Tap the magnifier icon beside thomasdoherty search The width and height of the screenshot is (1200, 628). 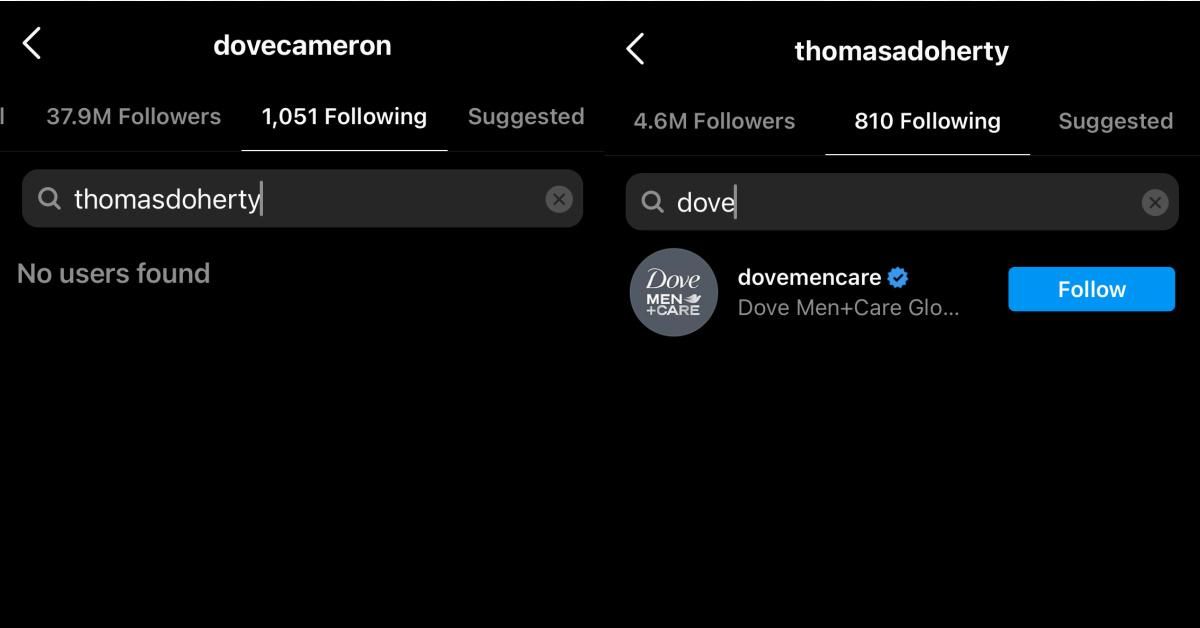pos(49,198)
